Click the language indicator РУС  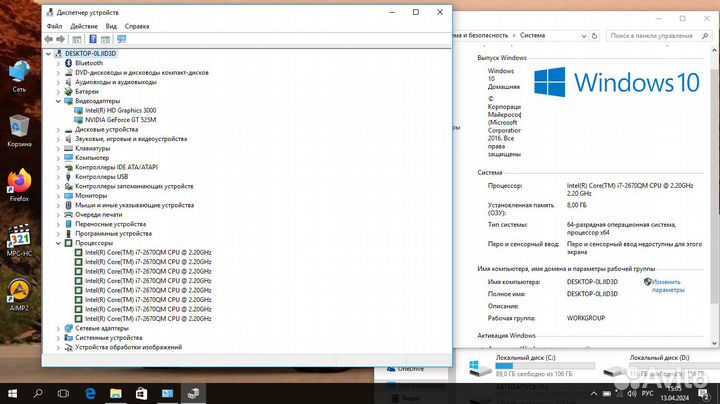coord(647,394)
